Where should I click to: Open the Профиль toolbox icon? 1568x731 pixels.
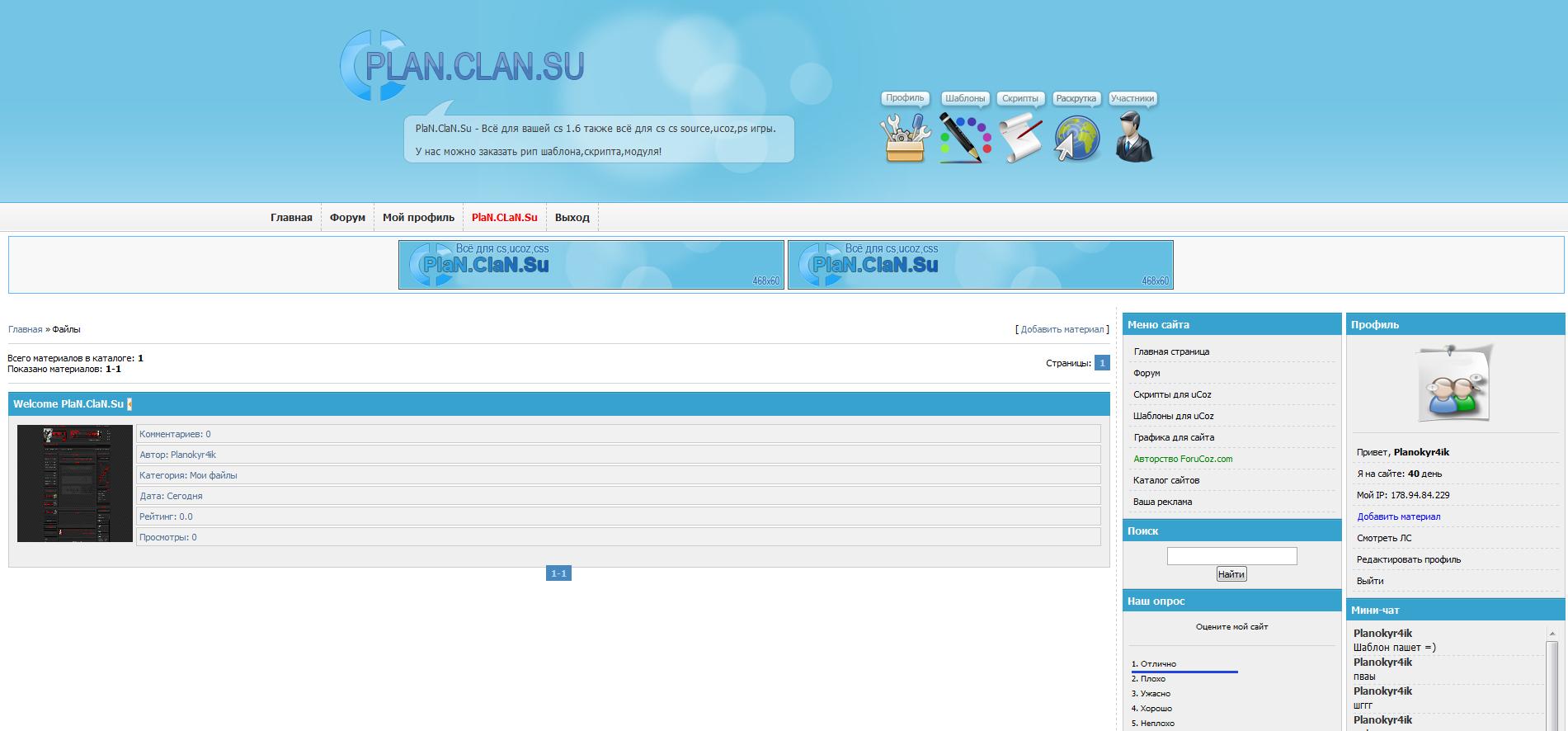pos(905,138)
